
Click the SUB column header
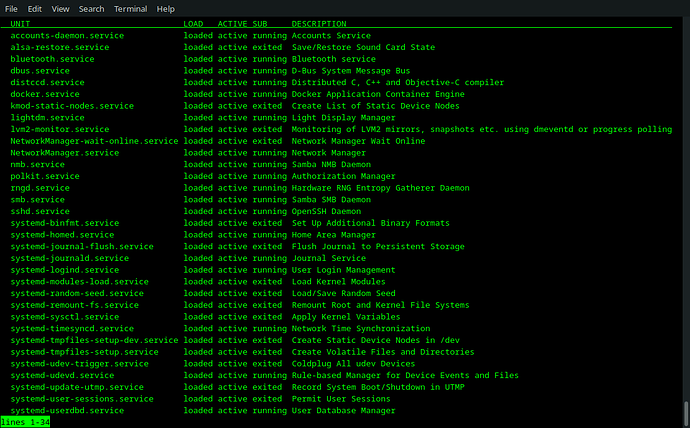(x=260, y=24)
